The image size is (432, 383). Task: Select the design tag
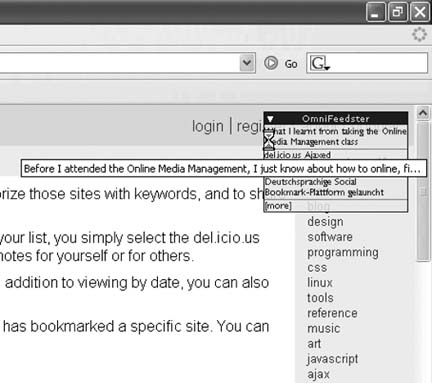click(325, 222)
